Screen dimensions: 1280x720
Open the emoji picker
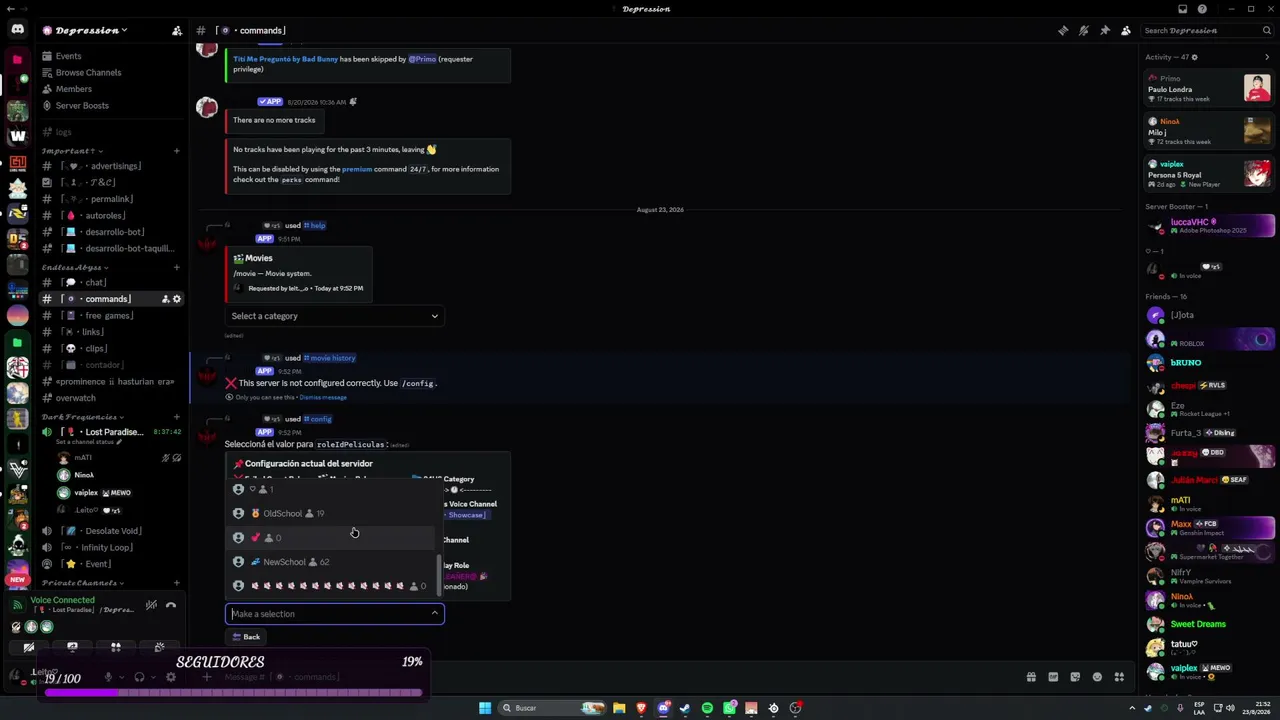(x=1097, y=677)
